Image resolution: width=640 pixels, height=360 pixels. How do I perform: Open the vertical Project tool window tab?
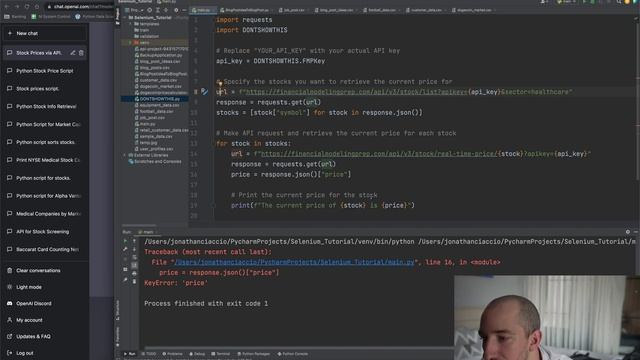pyautogui.click(x=118, y=16)
